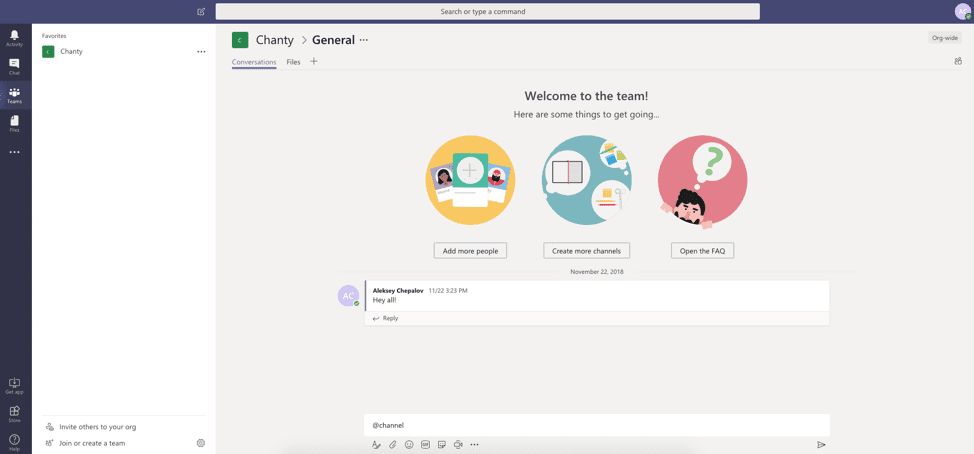Open more messaging extensions

tap(475, 444)
